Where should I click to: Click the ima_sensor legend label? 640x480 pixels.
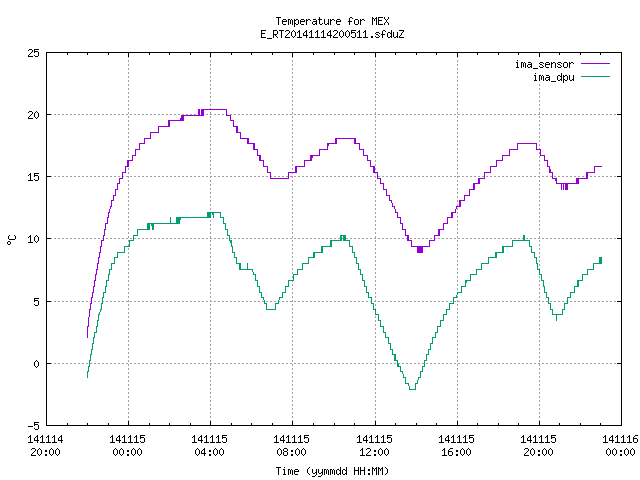[x=544, y=64]
